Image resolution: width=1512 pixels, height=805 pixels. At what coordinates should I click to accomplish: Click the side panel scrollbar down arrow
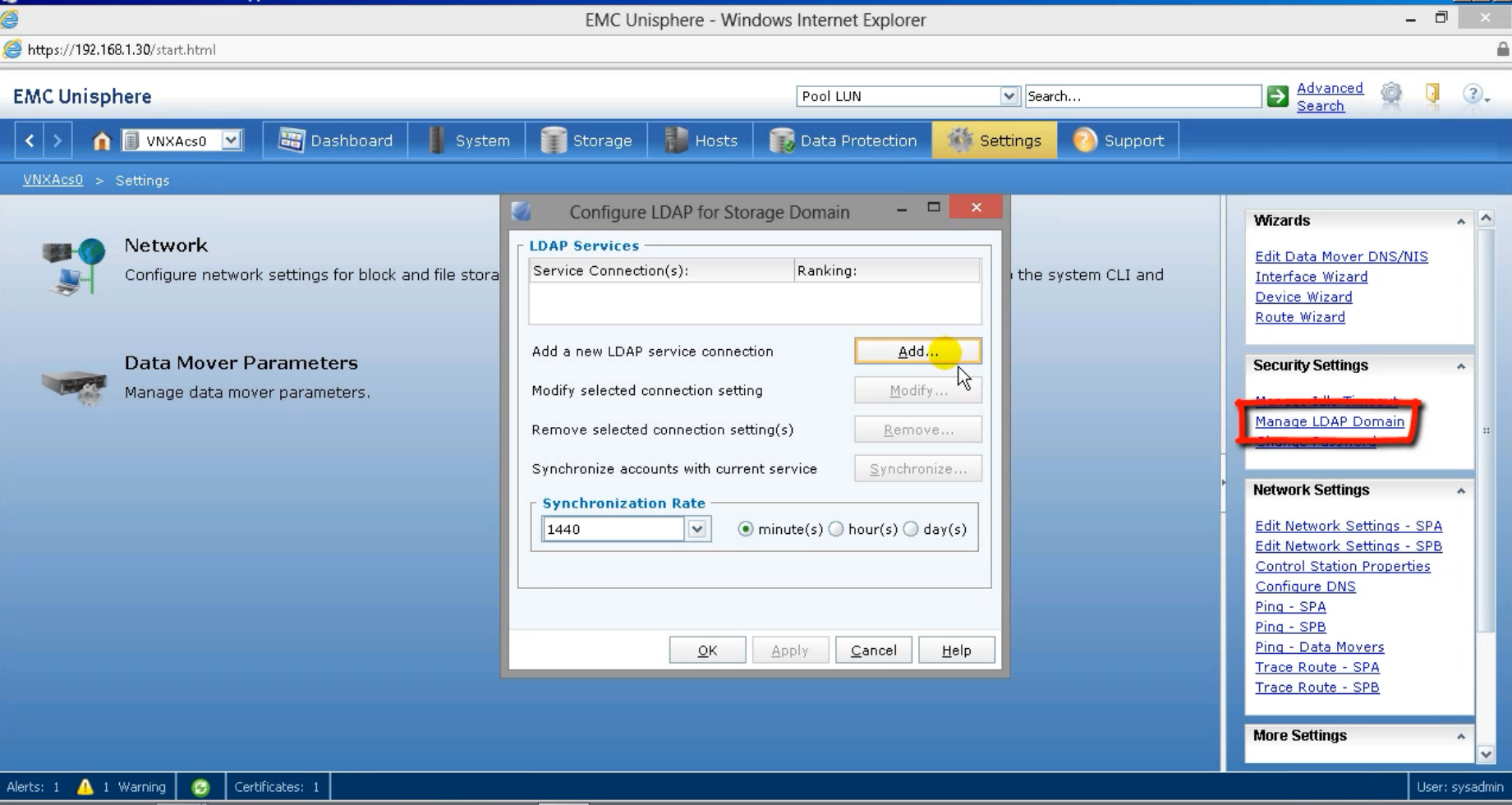(1486, 754)
